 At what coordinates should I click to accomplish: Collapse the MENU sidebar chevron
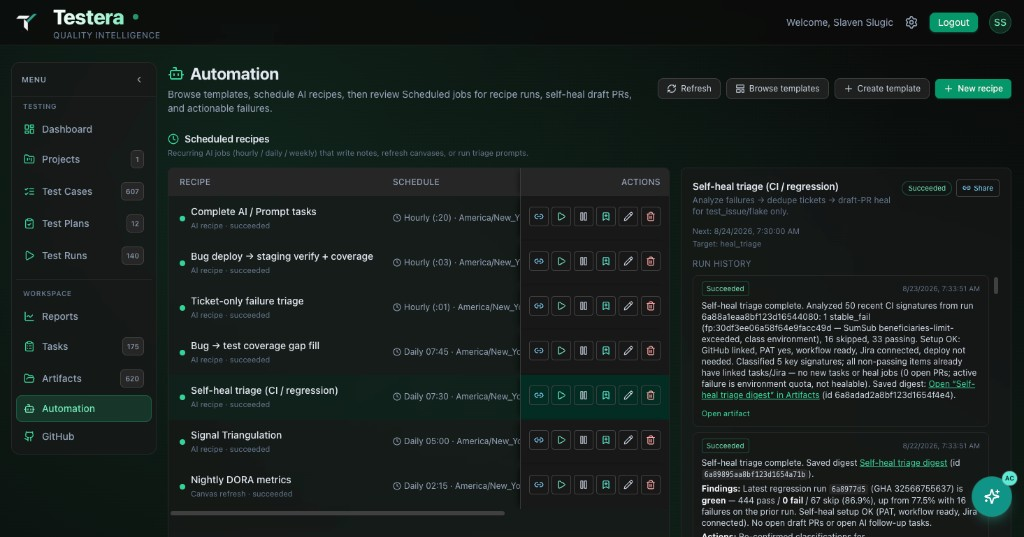[139, 80]
